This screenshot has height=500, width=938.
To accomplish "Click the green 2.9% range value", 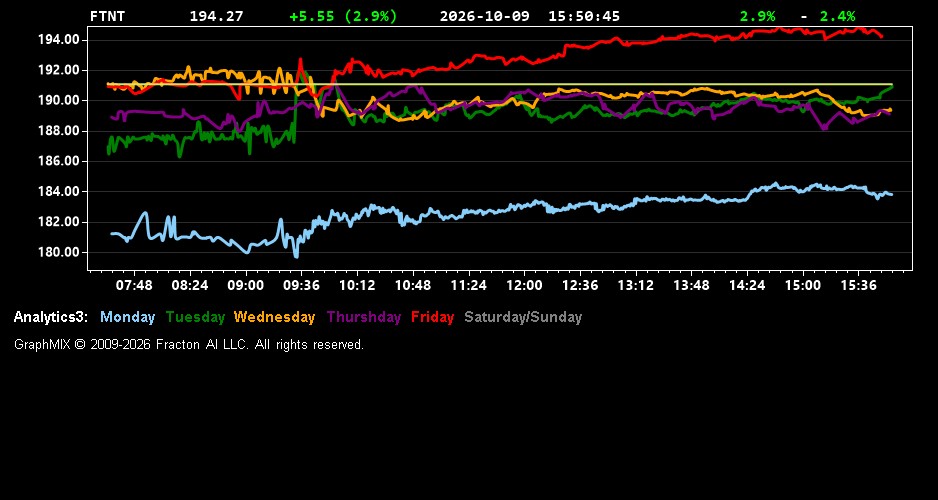I will [x=757, y=16].
